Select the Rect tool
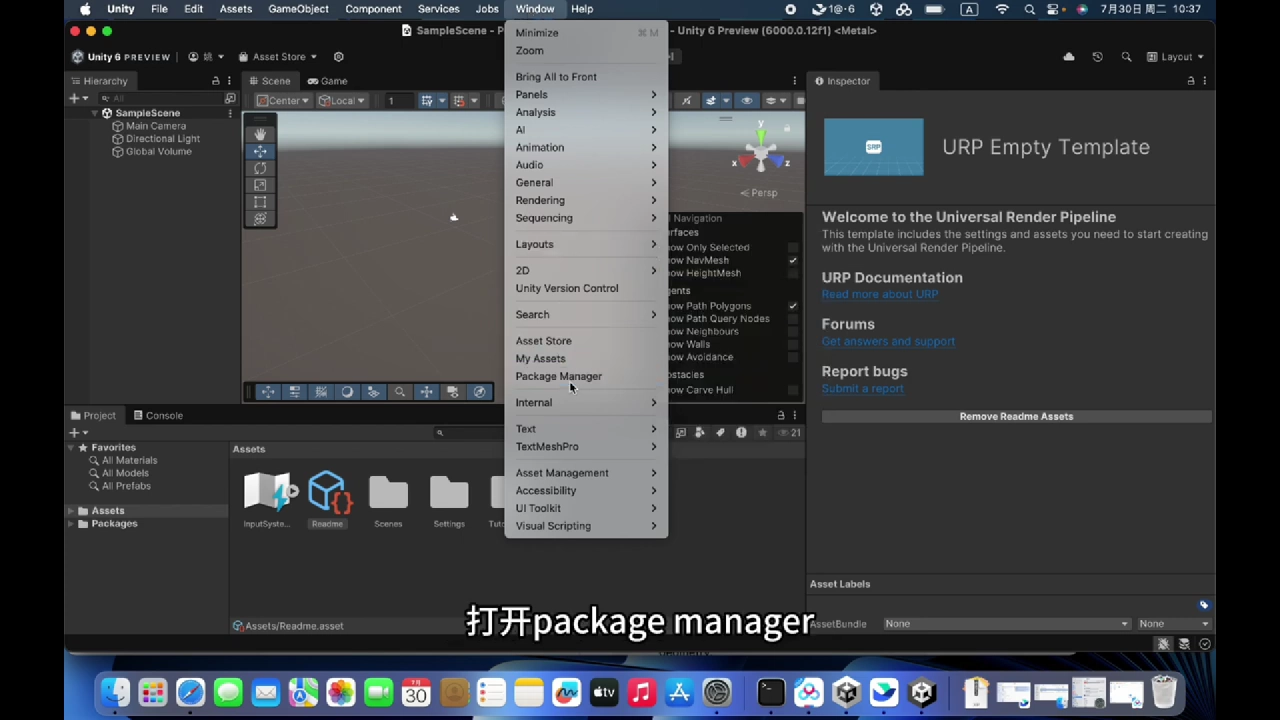 260,202
